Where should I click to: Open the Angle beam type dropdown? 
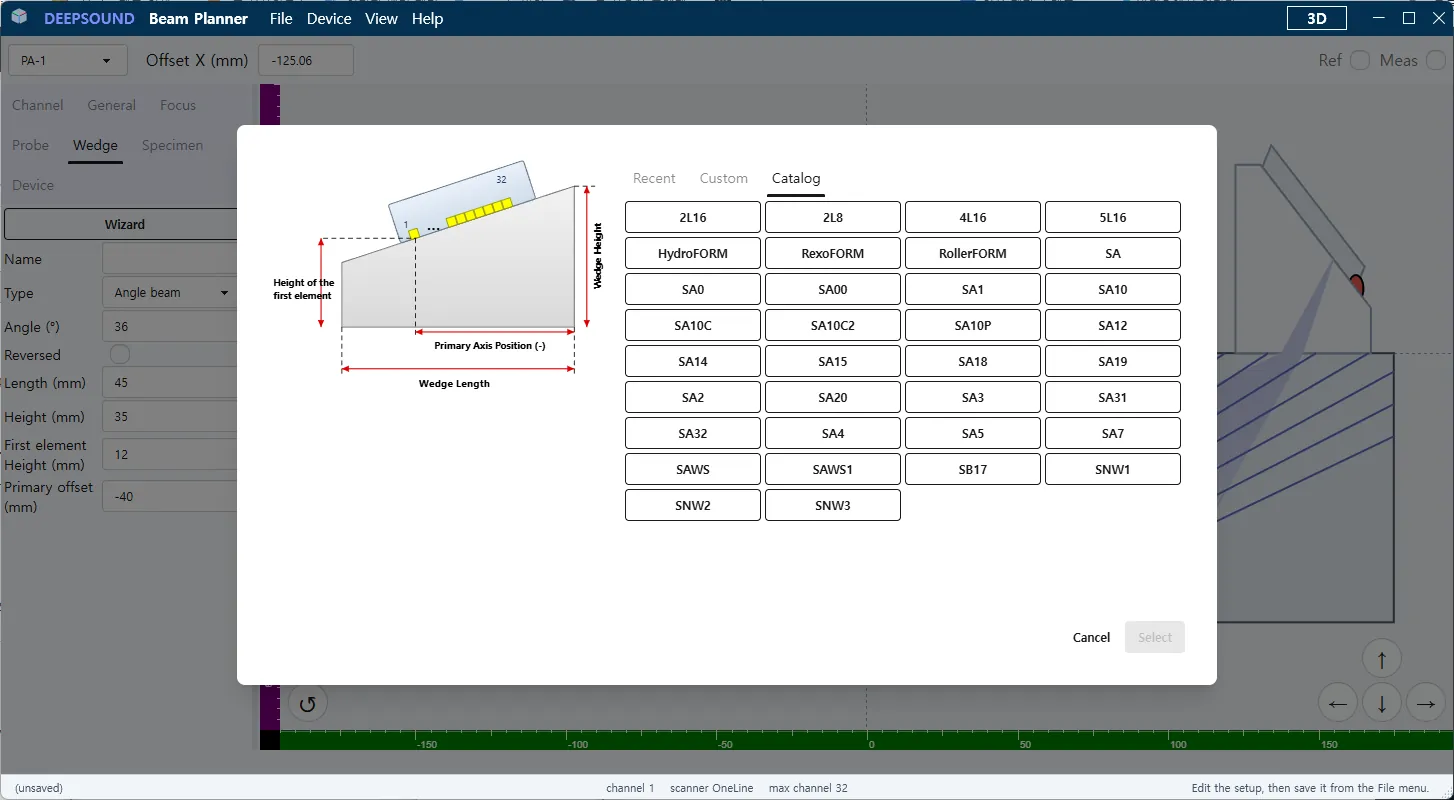(x=170, y=293)
